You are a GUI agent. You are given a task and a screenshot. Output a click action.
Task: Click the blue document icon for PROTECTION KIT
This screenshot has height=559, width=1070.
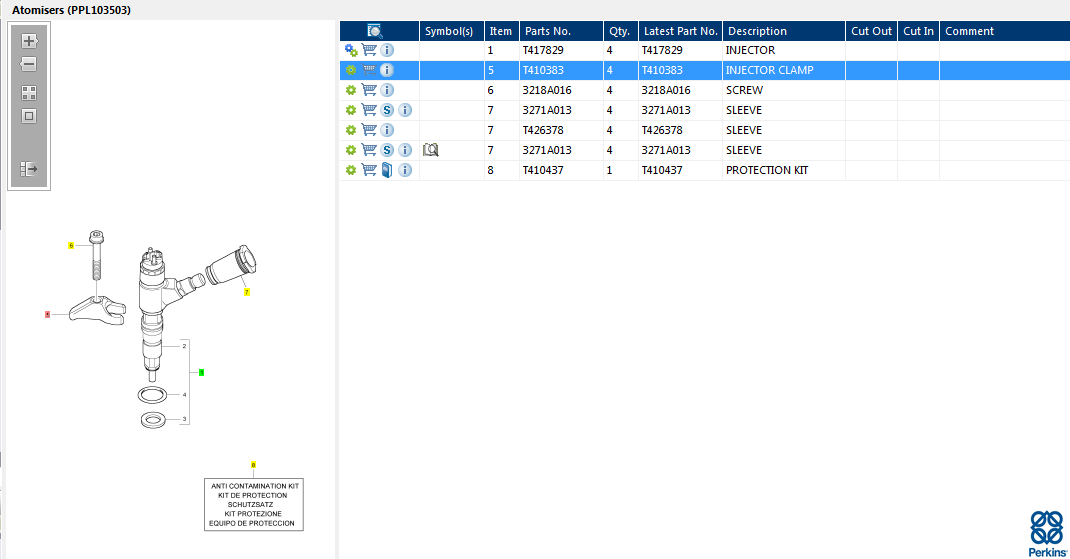[x=387, y=170]
